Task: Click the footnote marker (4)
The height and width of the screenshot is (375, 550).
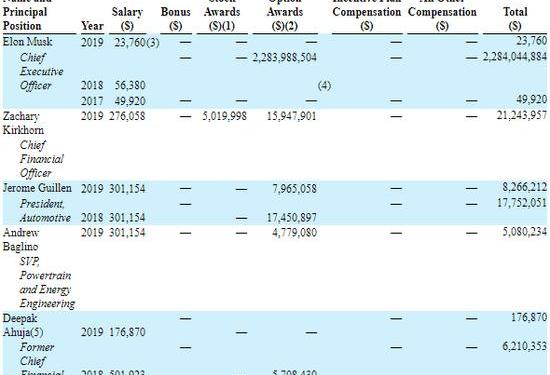Action: [x=324, y=86]
